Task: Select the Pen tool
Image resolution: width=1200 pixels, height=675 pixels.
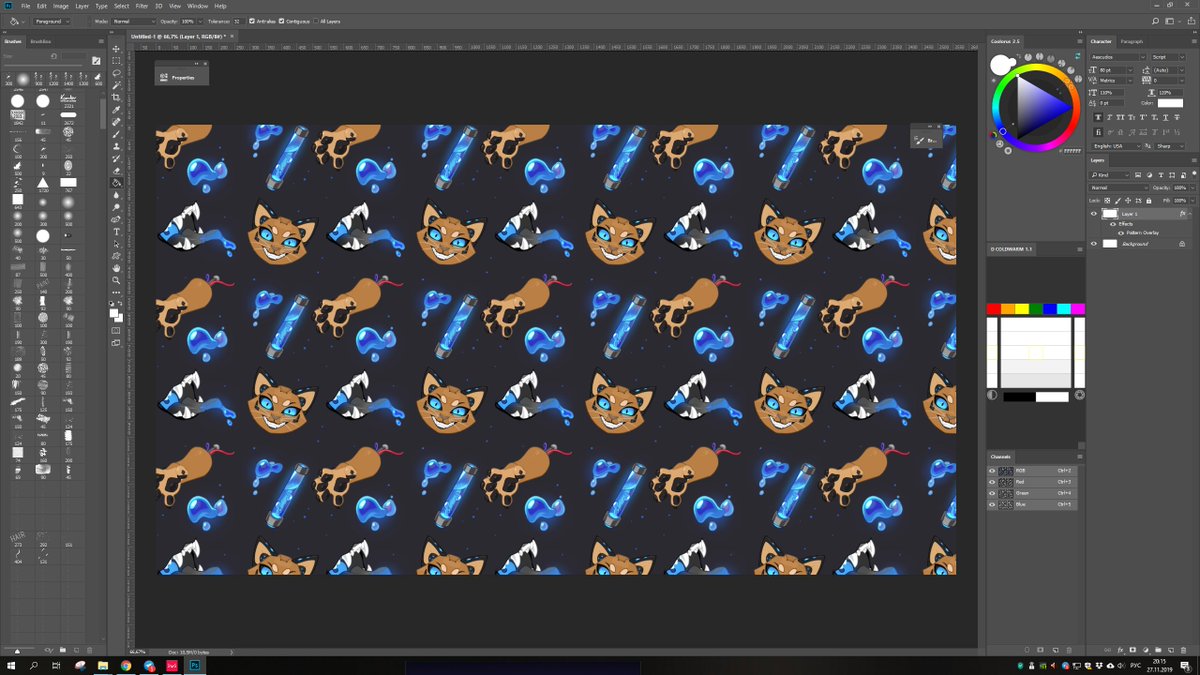Action: (x=116, y=220)
